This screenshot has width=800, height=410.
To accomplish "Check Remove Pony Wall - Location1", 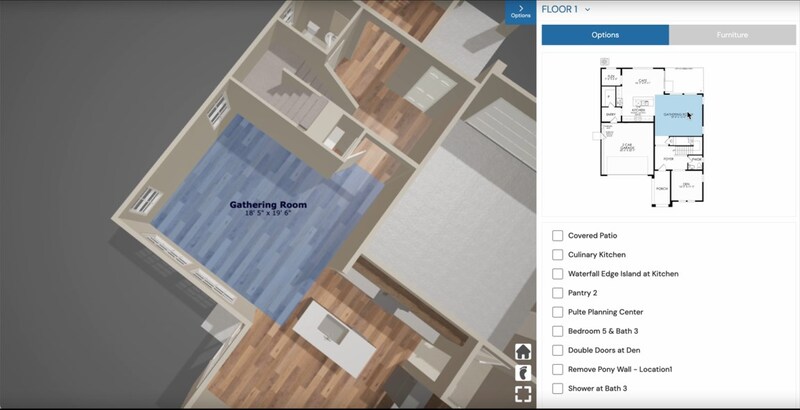I will 558,369.
